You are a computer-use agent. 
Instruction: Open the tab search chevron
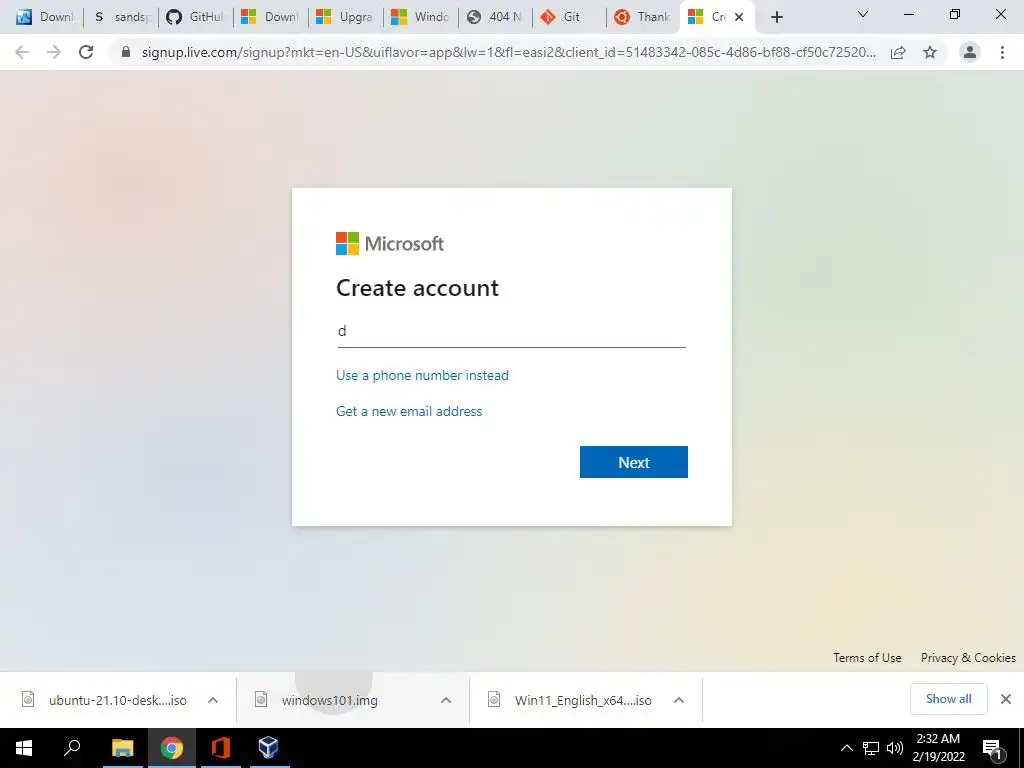(863, 14)
